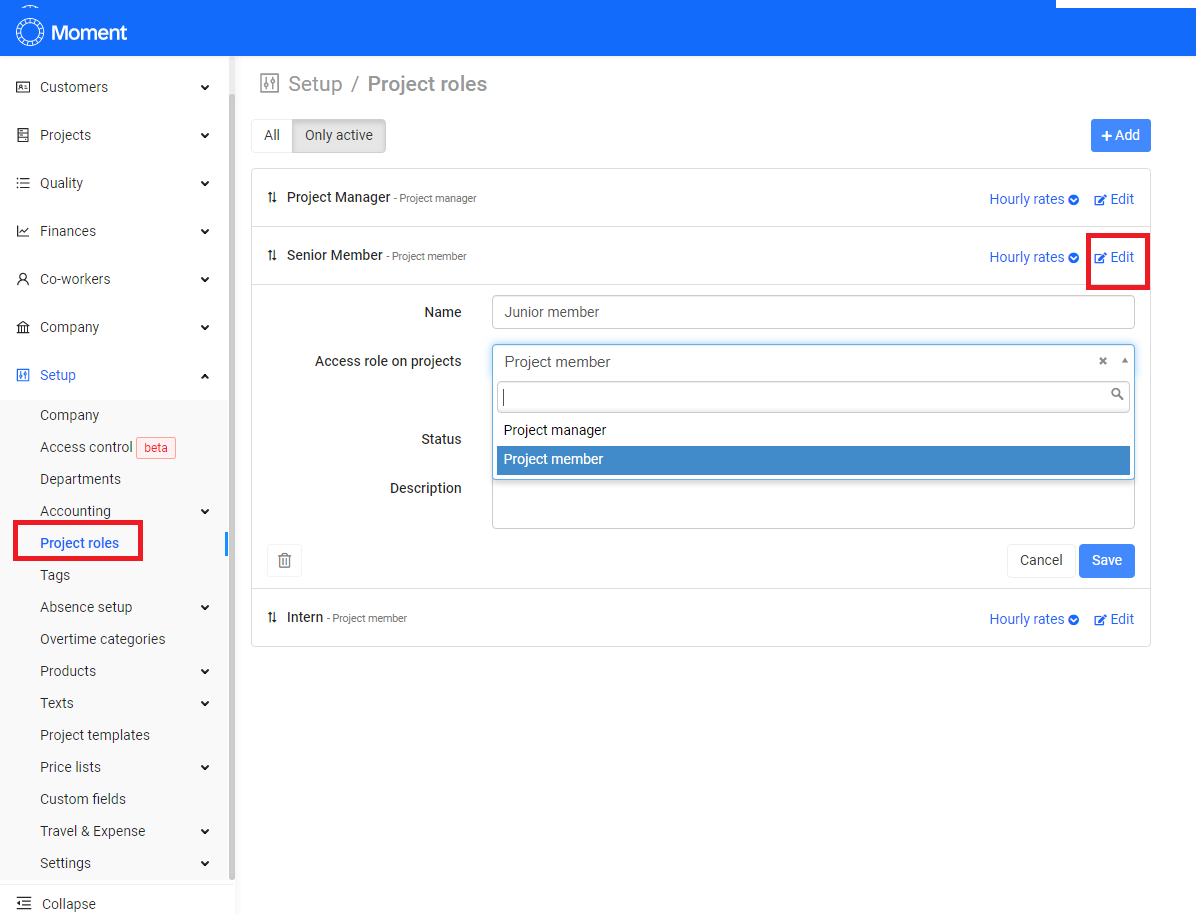Click the search magnifier icon in the dropdown
Image resolution: width=1196 pixels, height=914 pixels.
[1117, 394]
